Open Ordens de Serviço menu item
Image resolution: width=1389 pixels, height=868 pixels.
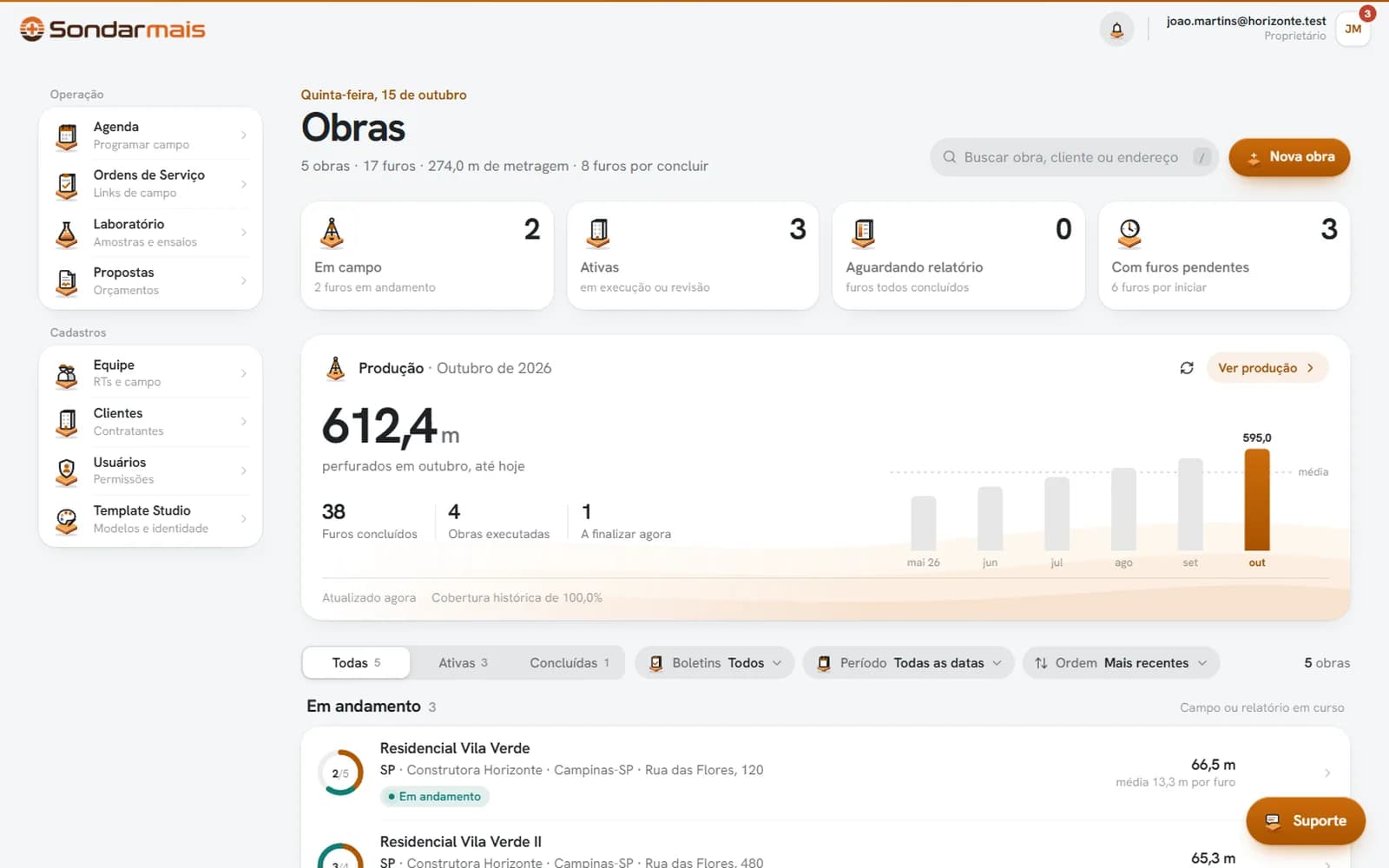pos(151,184)
